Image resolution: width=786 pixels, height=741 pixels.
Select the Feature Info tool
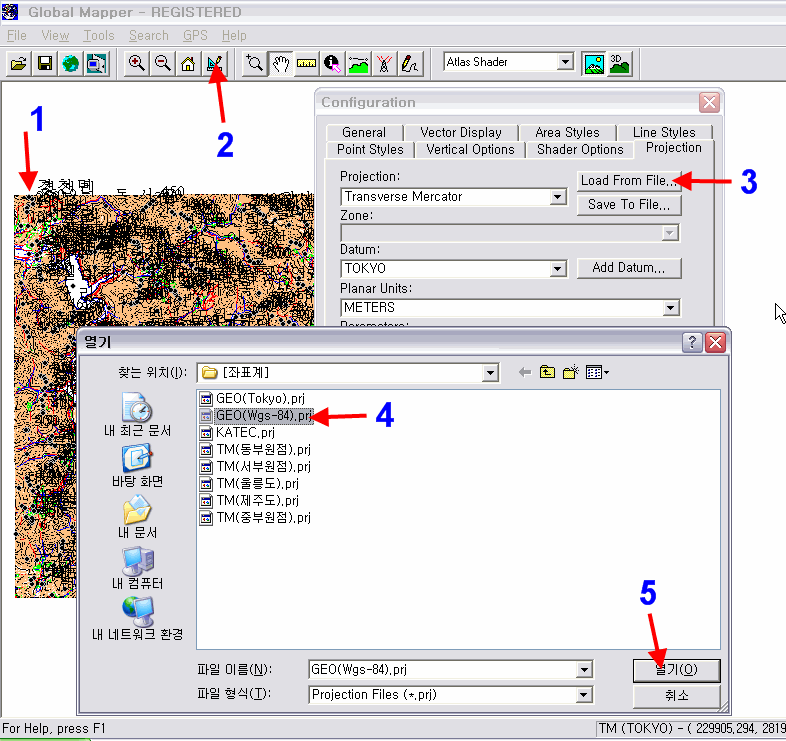tap(332, 64)
